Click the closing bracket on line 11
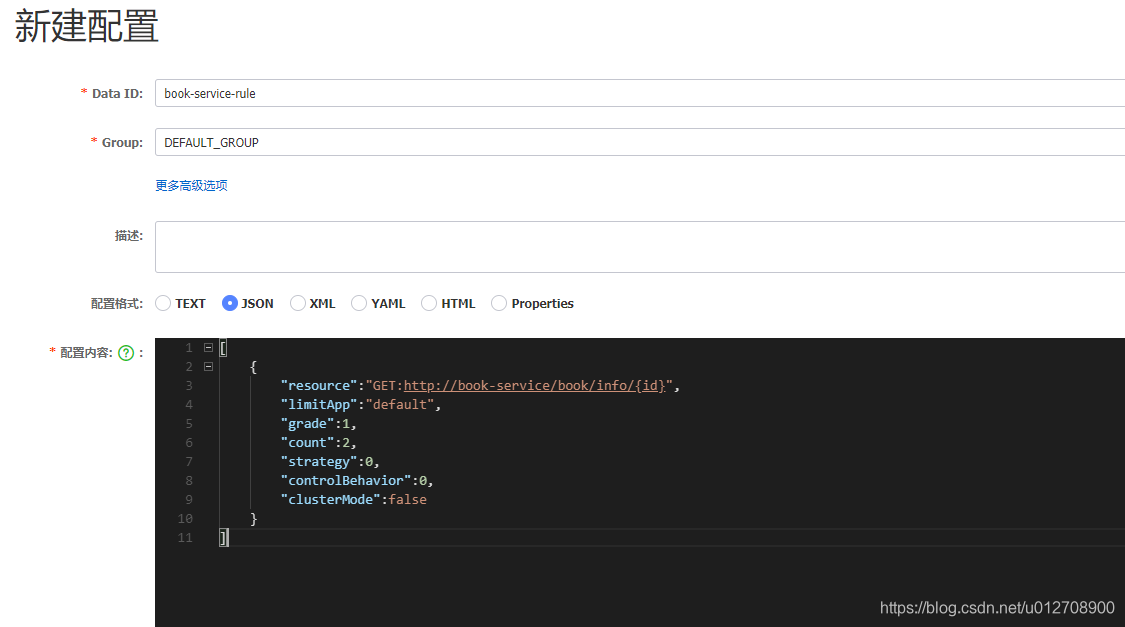Image resolution: width=1125 pixels, height=627 pixels. pyautogui.click(x=224, y=538)
